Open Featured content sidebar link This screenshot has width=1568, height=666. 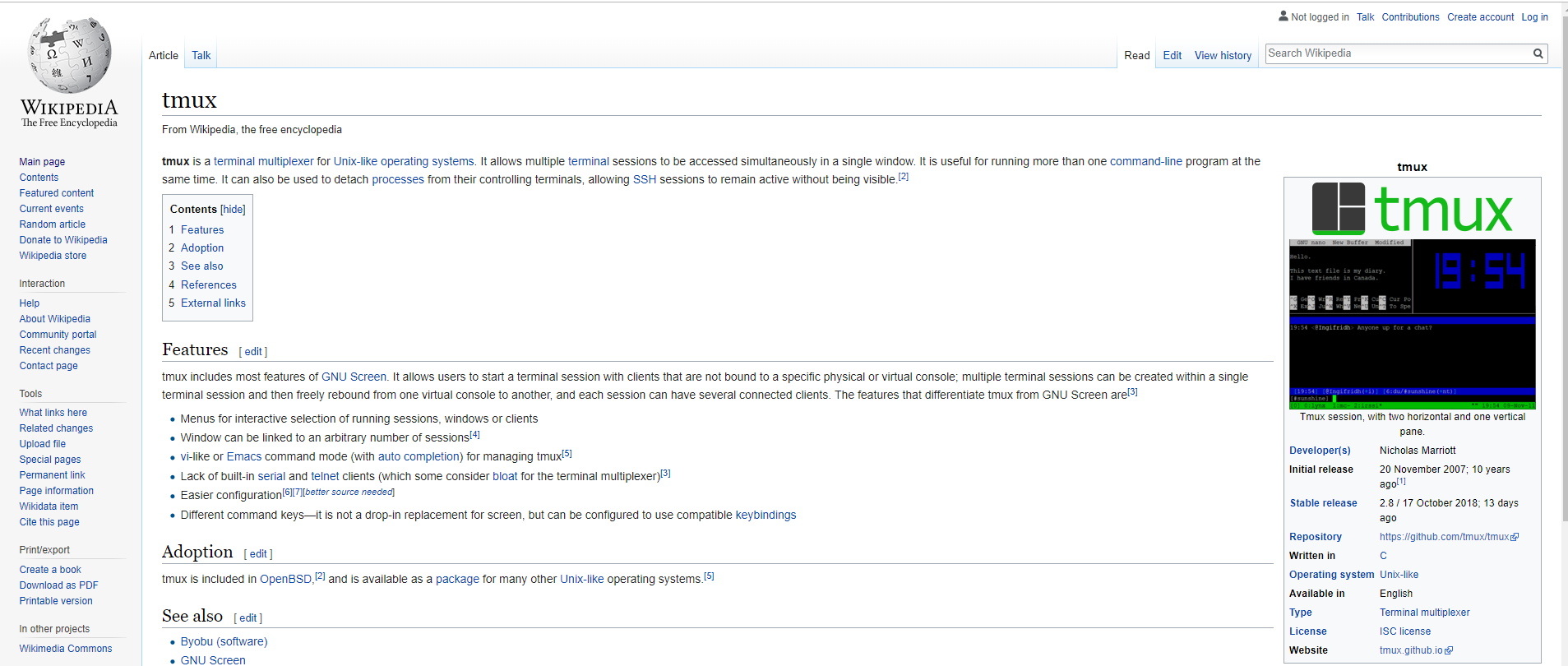(x=57, y=193)
